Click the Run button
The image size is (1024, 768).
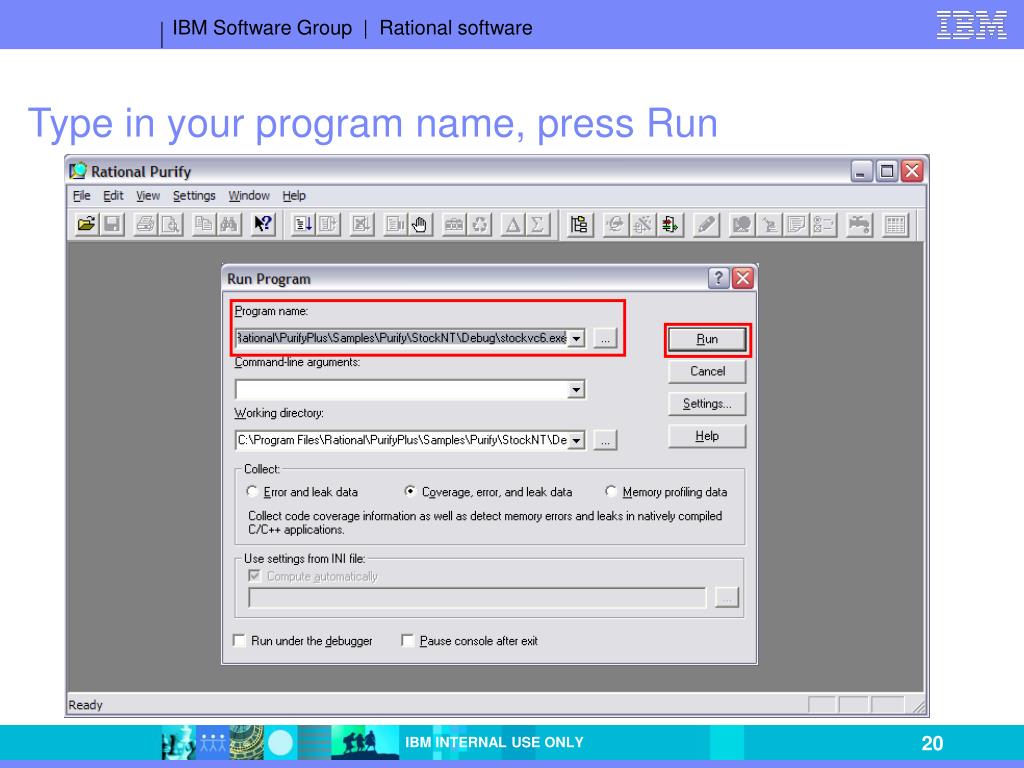pos(707,340)
